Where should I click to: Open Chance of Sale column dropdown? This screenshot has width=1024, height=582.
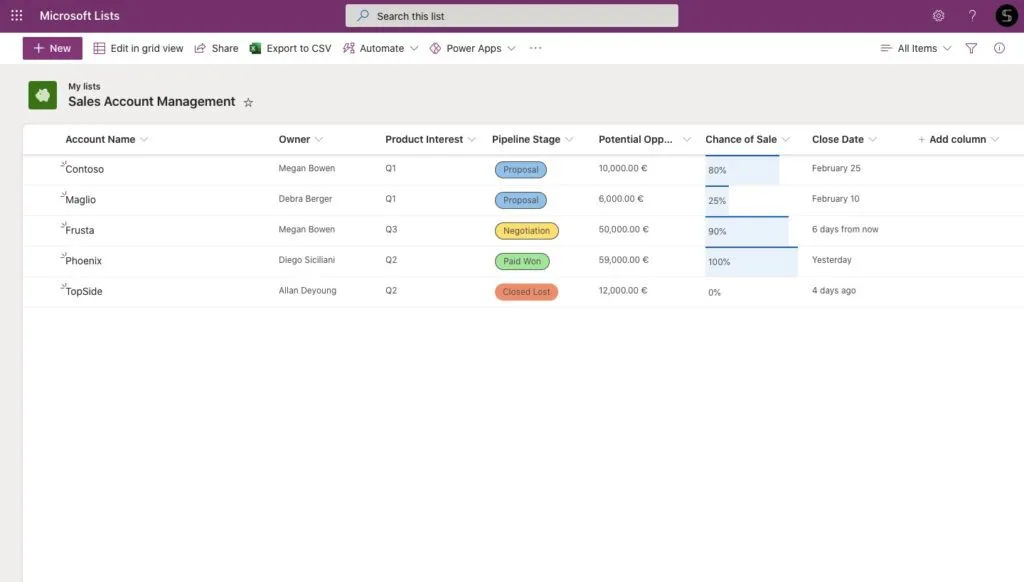[x=786, y=140]
